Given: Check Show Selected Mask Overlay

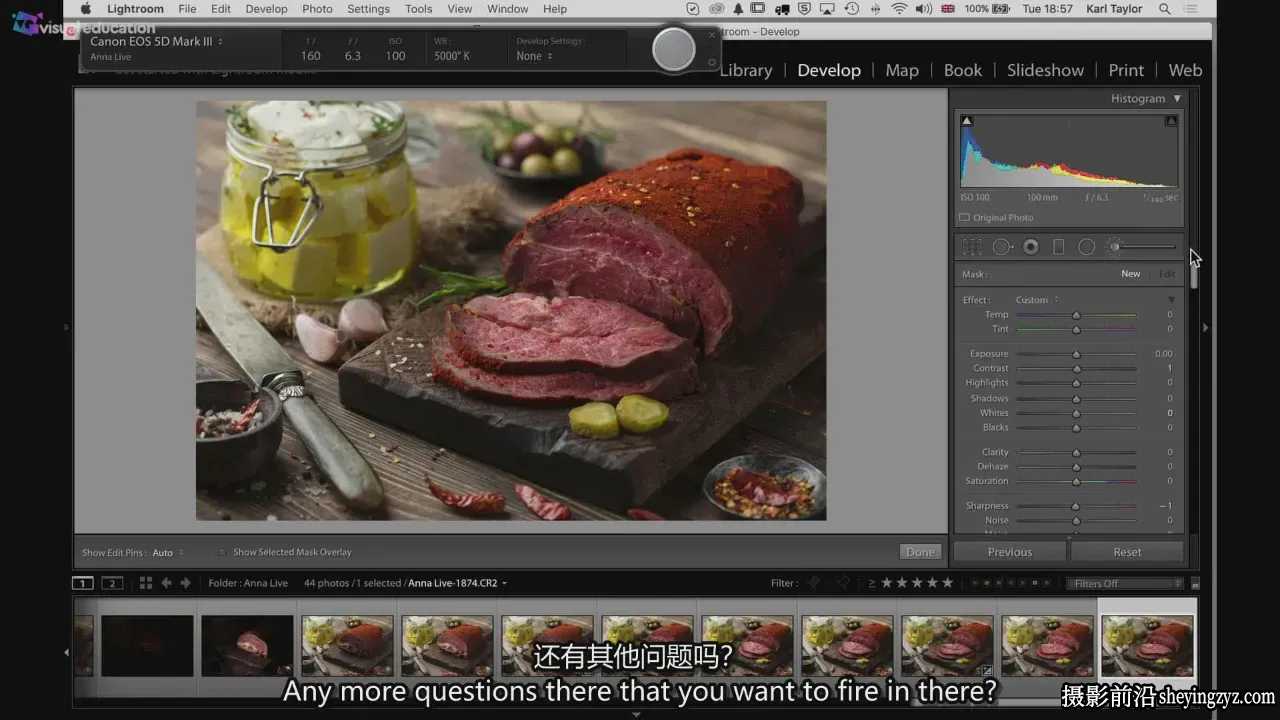Looking at the screenshot, I should pyautogui.click(x=221, y=552).
